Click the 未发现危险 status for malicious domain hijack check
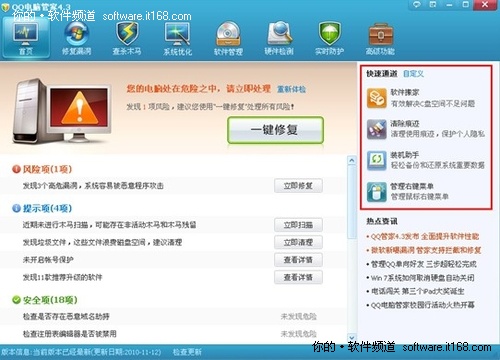Image resolution: width=500 pixels, height=360 pixels. 298,316
